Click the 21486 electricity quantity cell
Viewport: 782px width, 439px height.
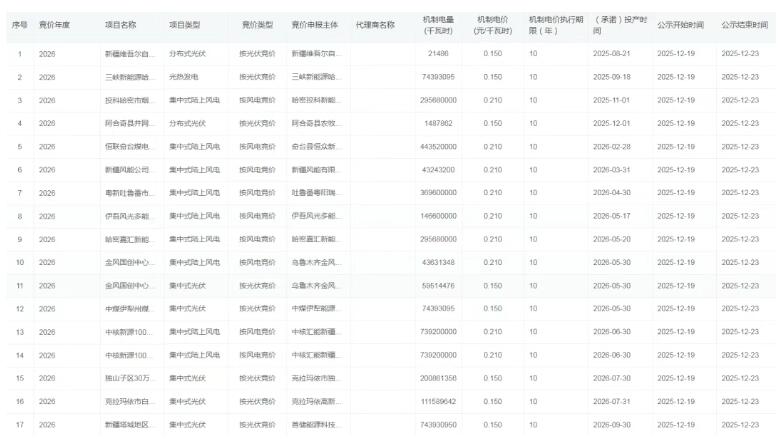coord(438,52)
